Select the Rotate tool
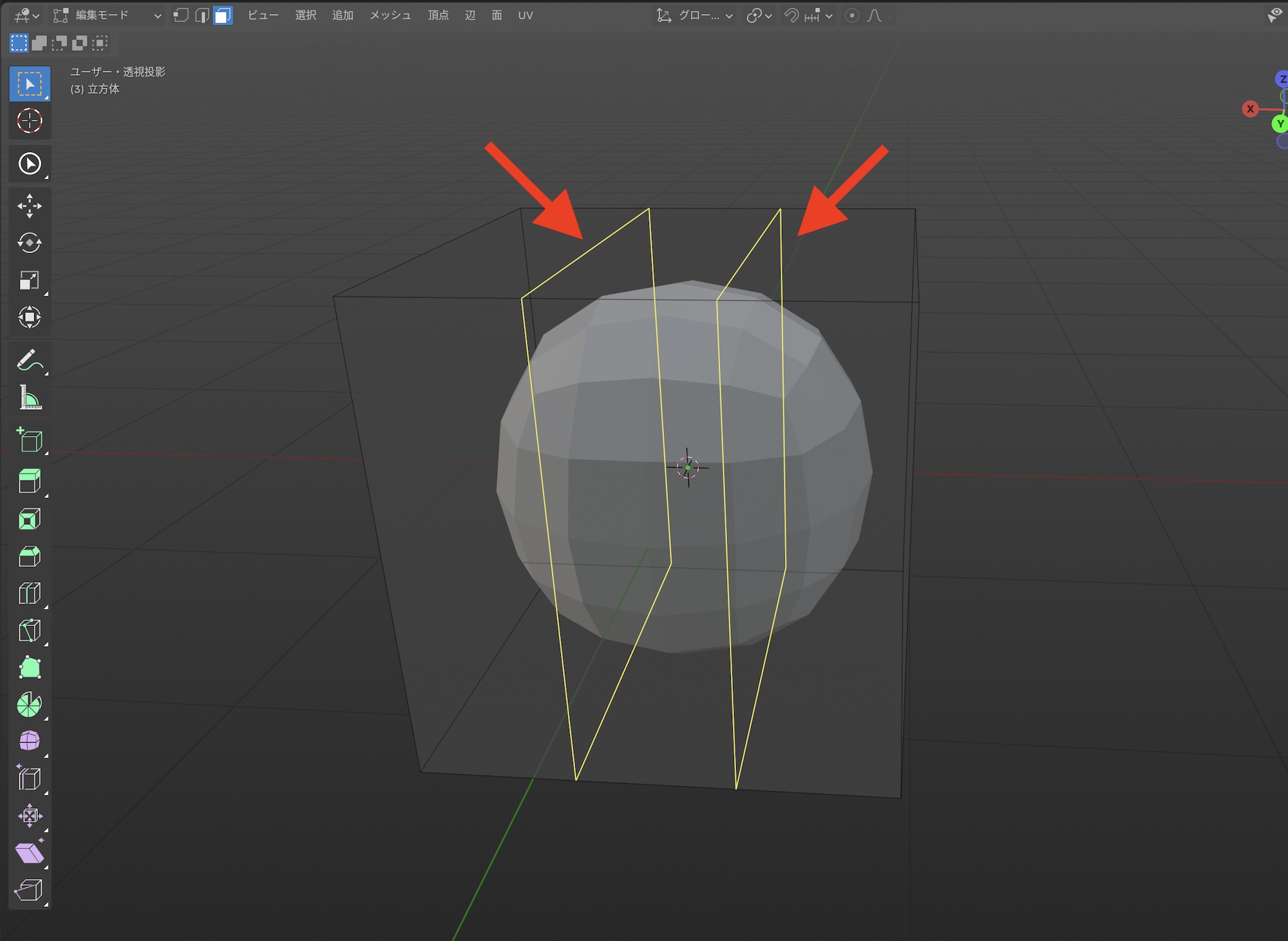Screen dimensions: 1288x941 tap(30, 243)
